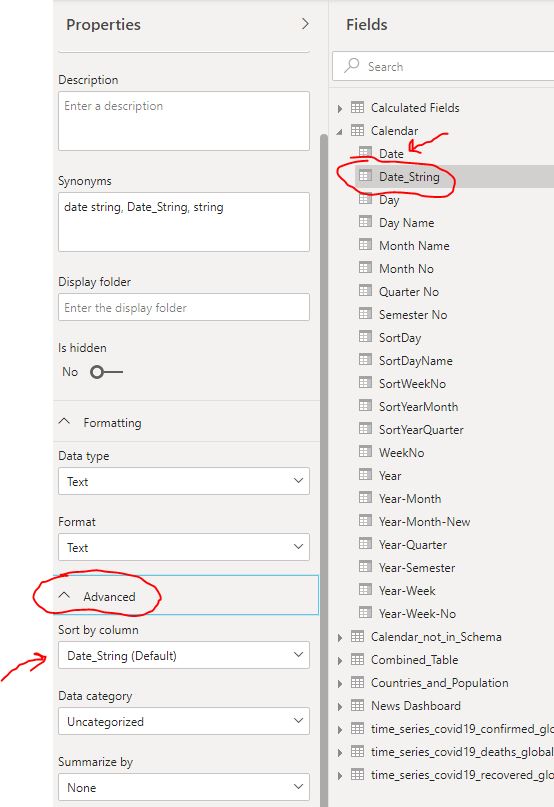
Task: Click the column icon beside WeekNo
Action: [x=365, y=452]
